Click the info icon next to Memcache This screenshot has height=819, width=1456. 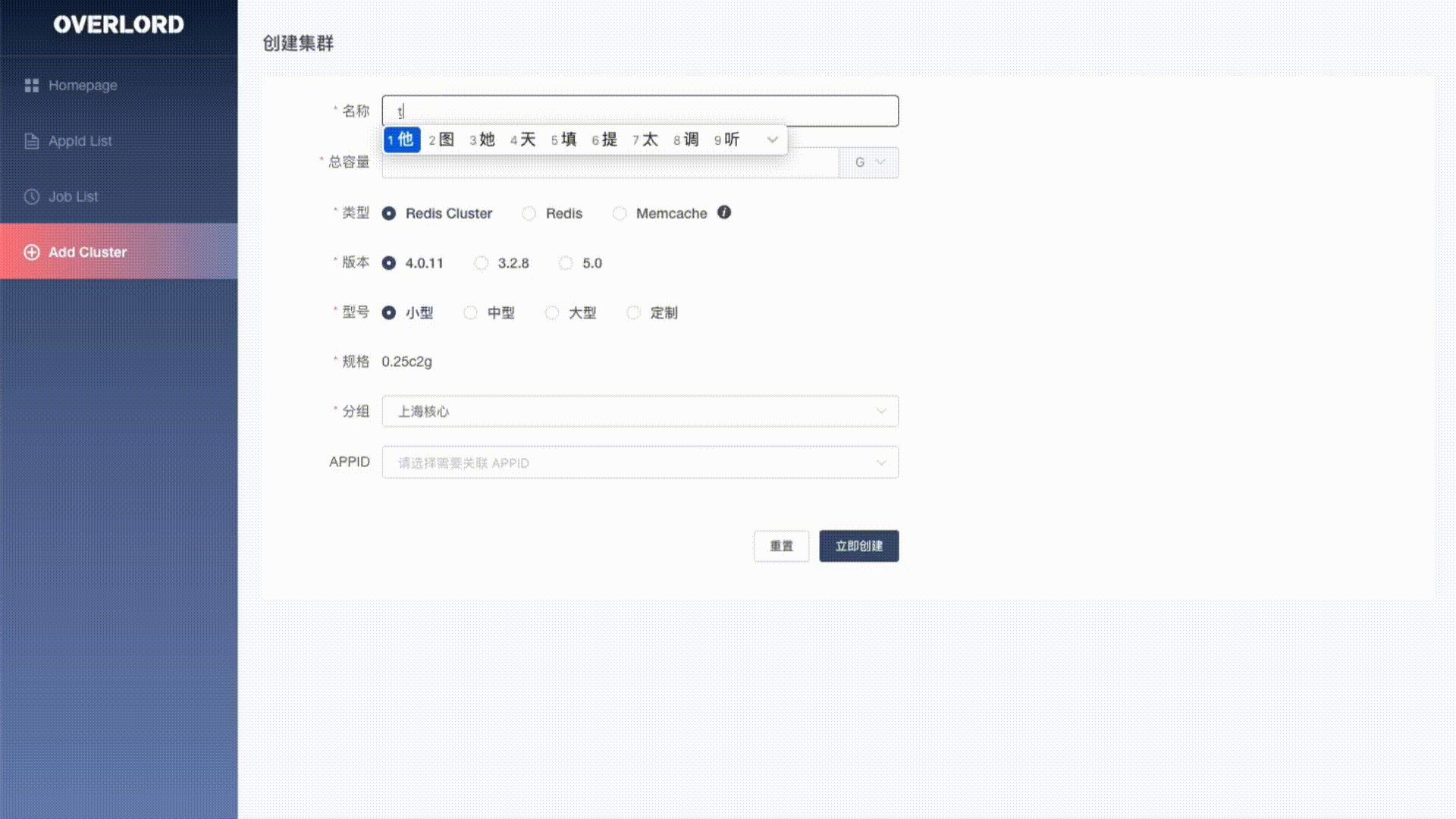coord(723,213)
